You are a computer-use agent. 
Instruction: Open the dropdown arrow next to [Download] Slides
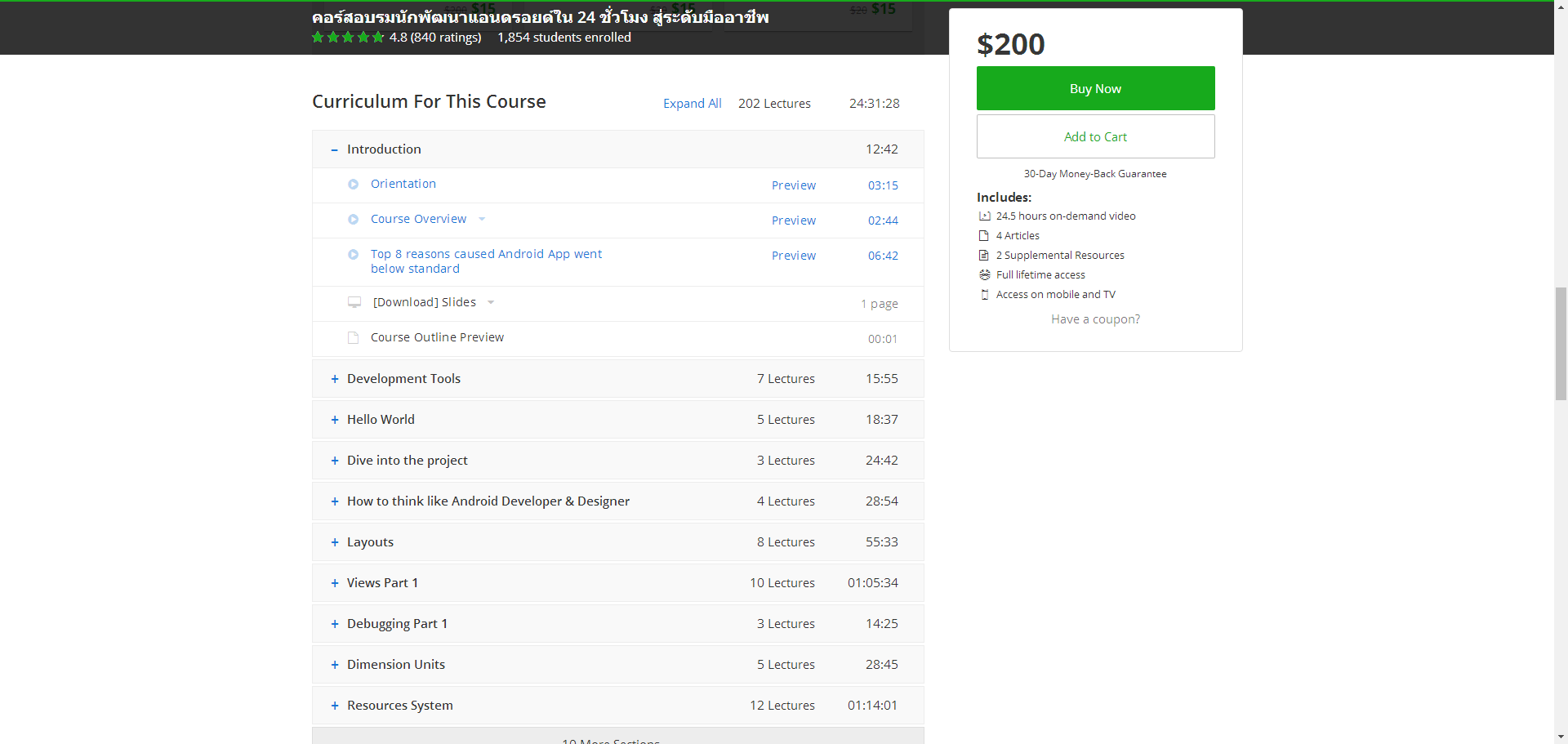(x=491, y=302)
